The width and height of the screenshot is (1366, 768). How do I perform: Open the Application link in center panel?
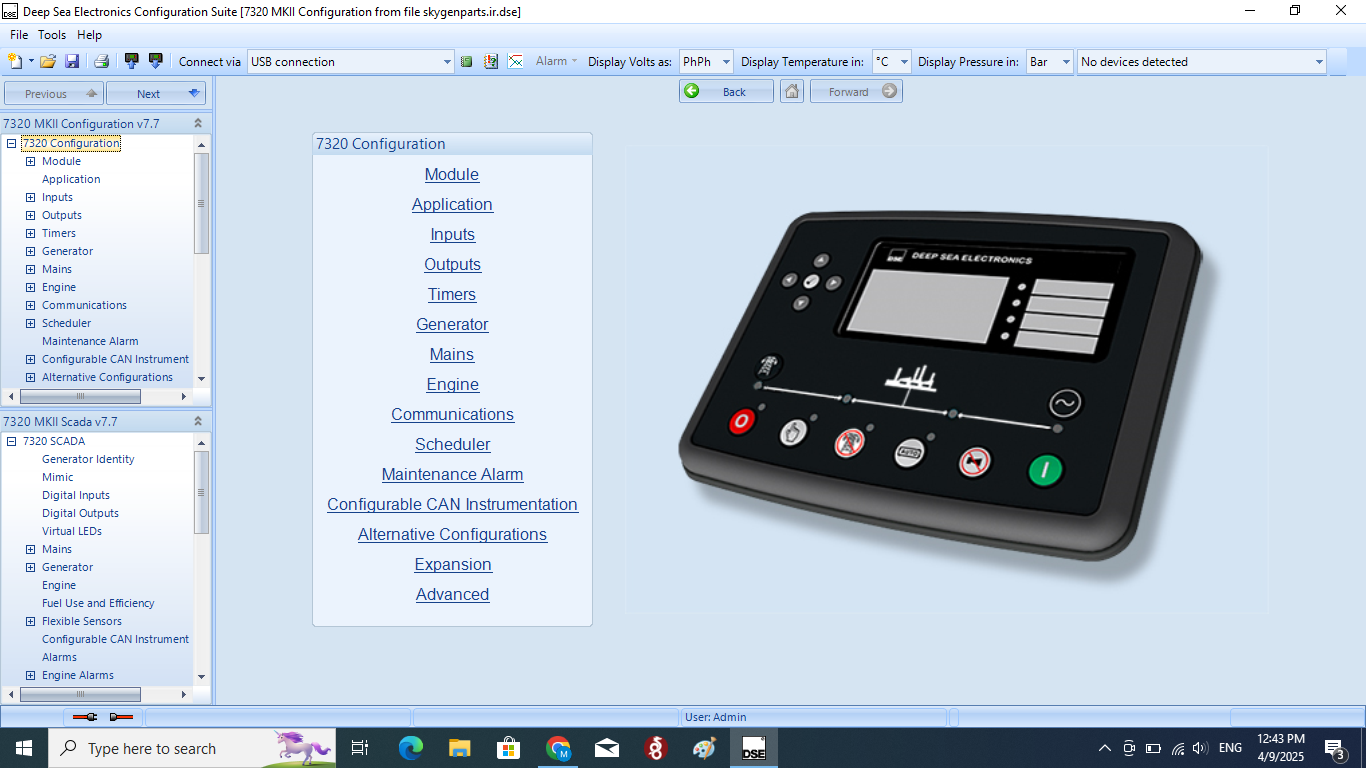click(x=452, y=204)
